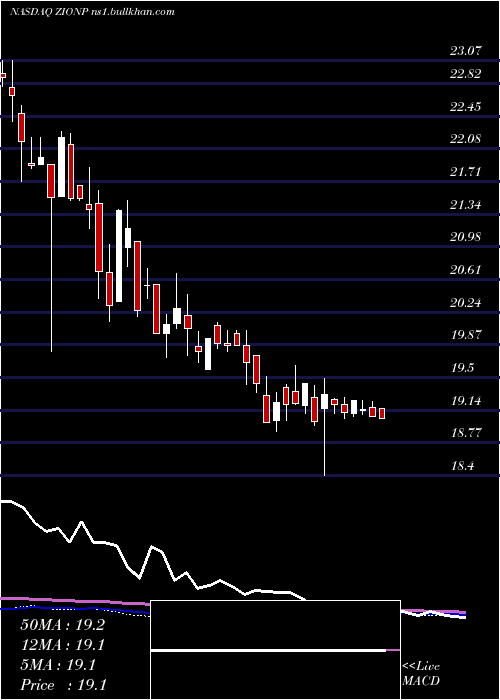
Task: Click the last red candlestick on the chart
Action: click(x=382, y=413)
